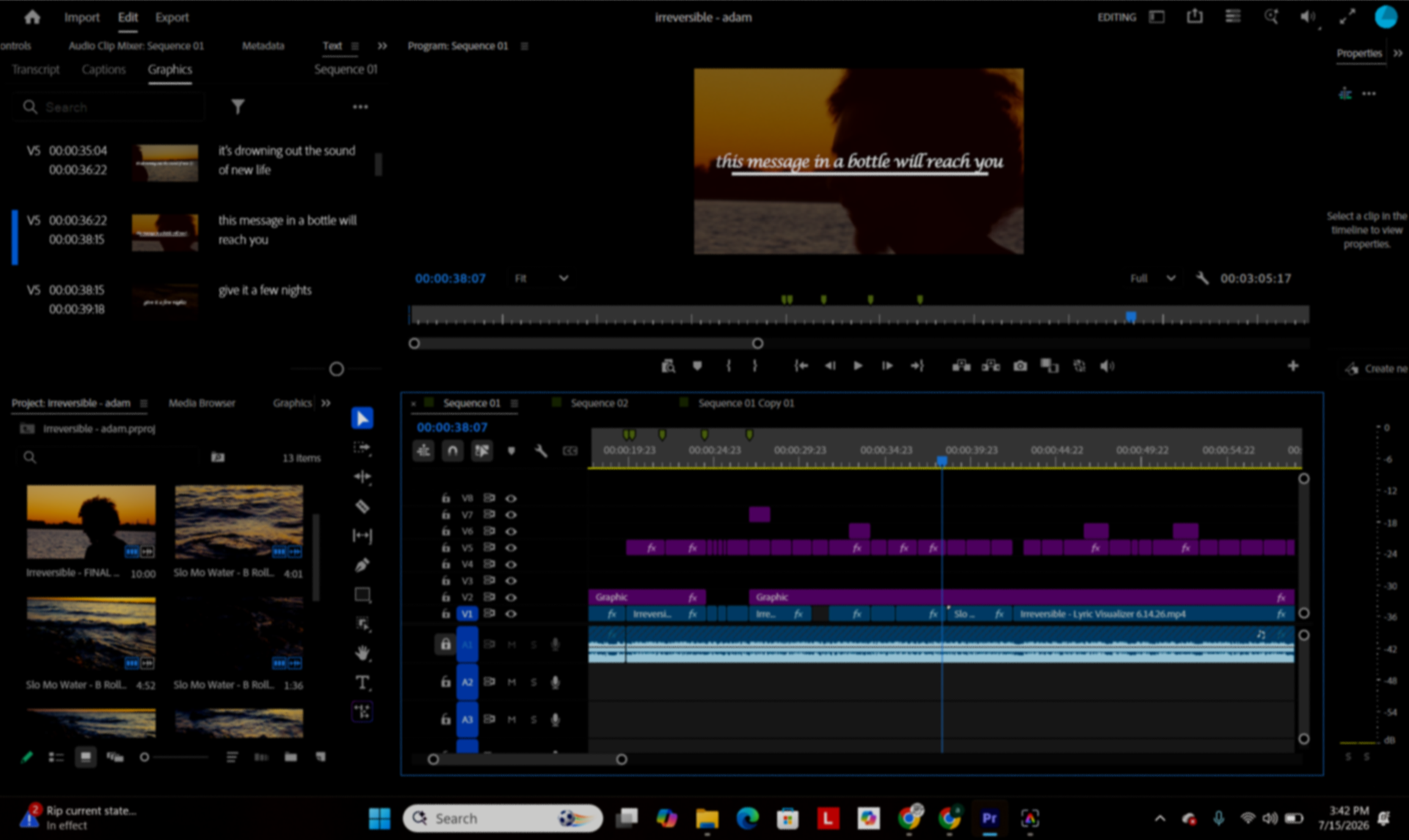
Task: Open the Captions tab
Action: pyautogui.click(x=103, y=69)
